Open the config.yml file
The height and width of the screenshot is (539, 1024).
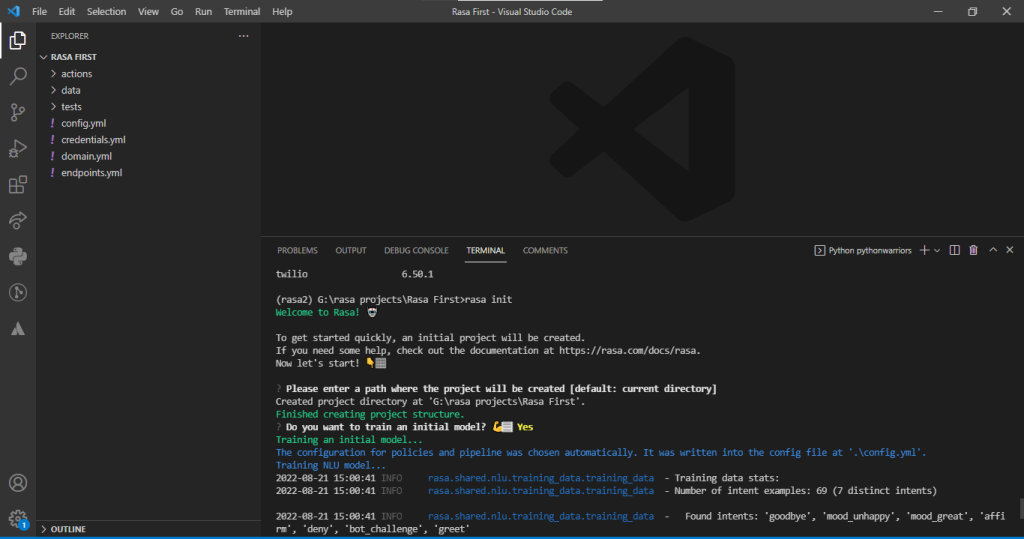(83, 123)
